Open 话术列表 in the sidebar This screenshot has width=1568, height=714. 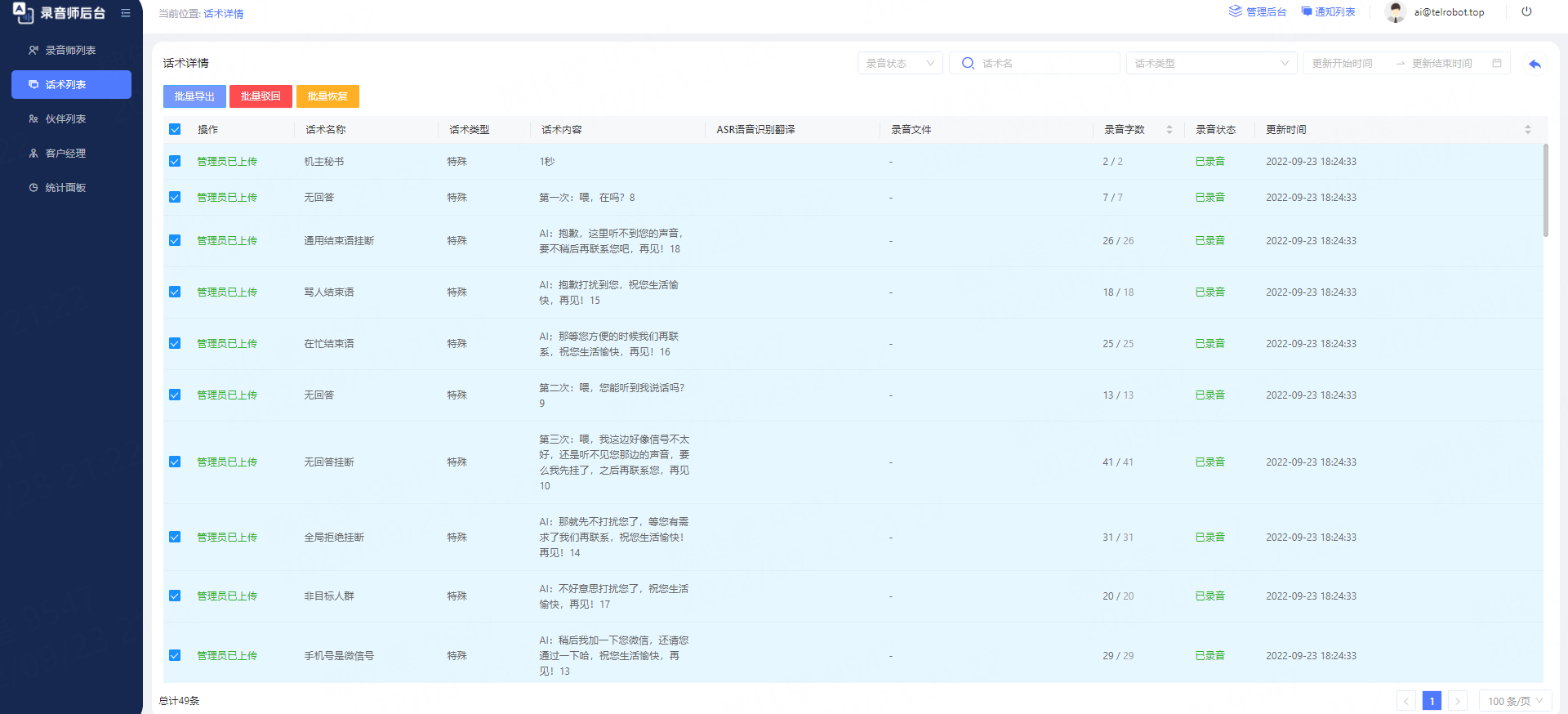71,85
